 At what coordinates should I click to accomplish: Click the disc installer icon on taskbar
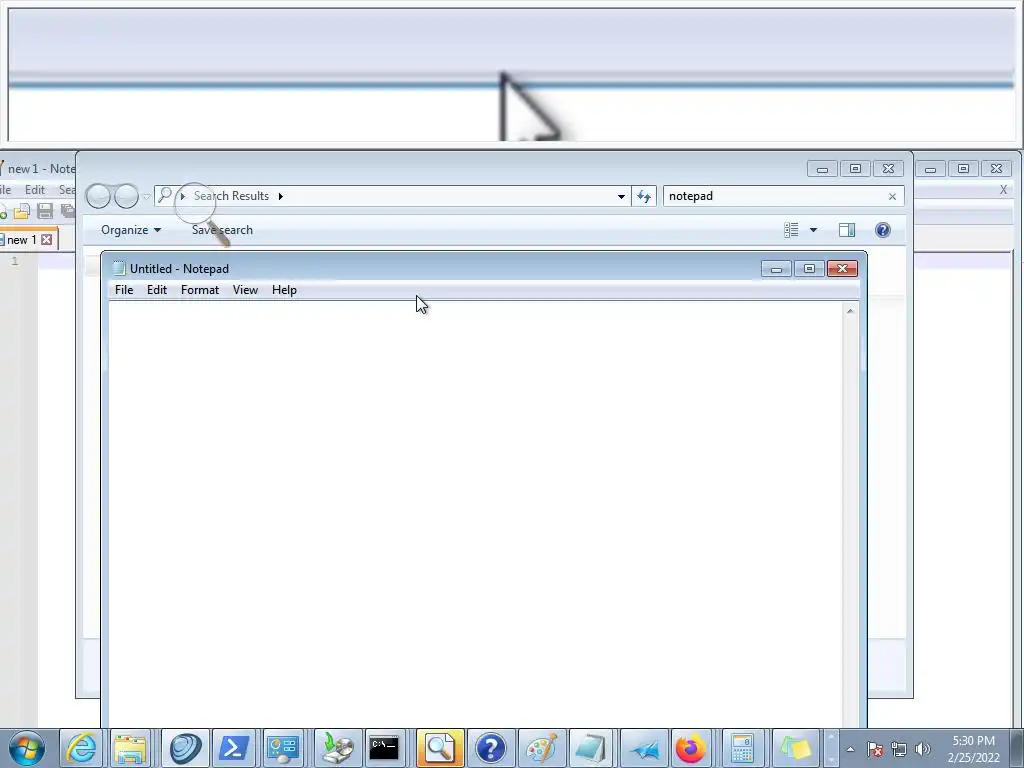(338, 748)
